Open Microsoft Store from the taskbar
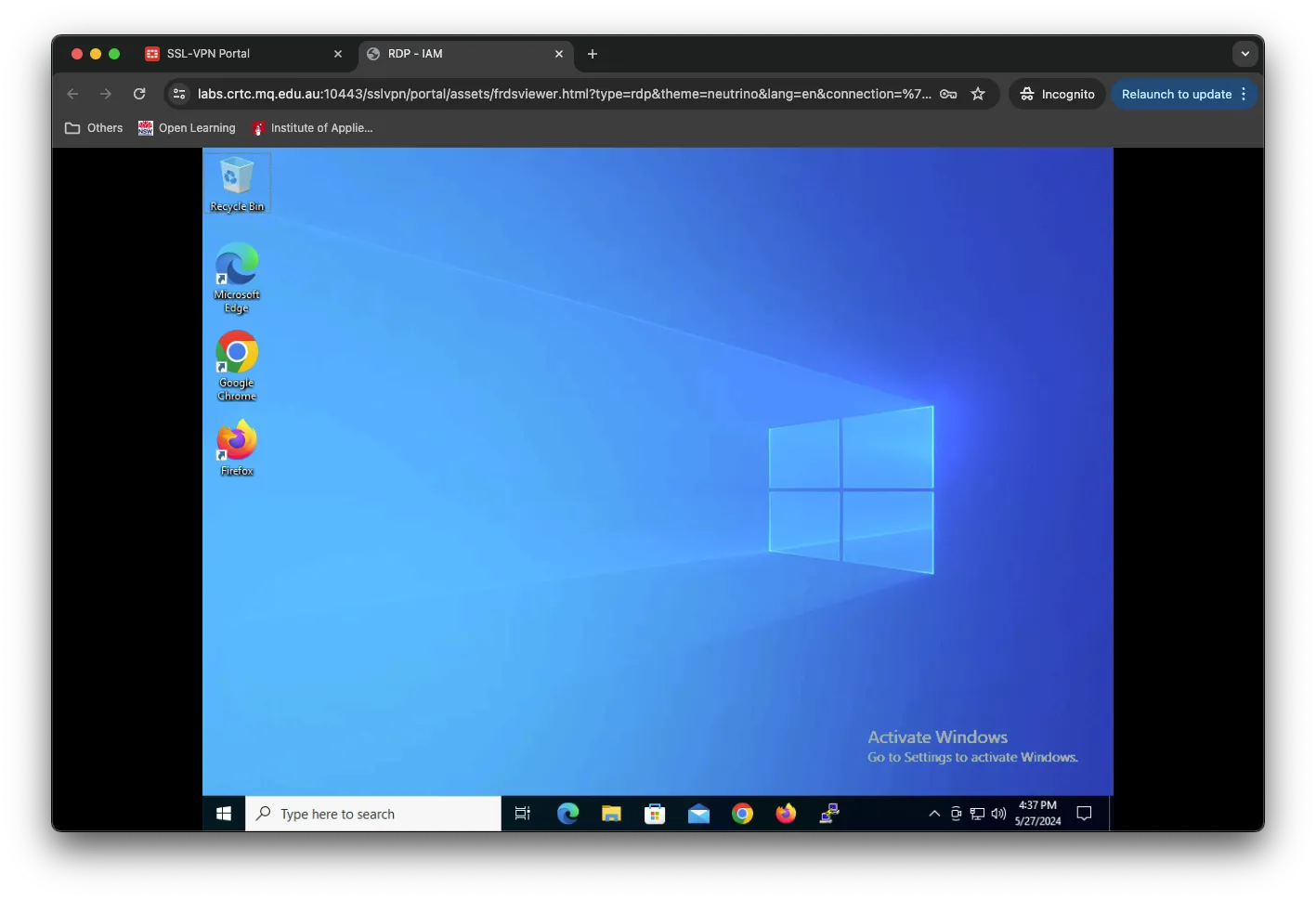 [655, 814]
